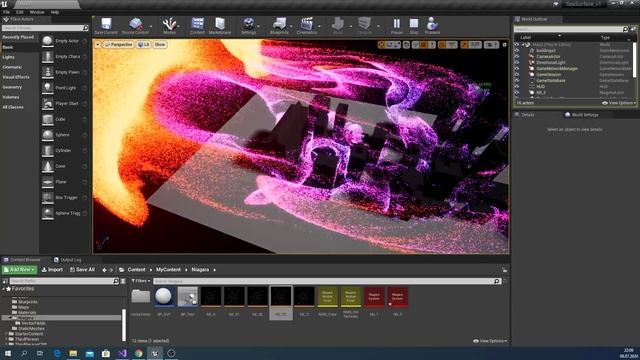
Task: Open Visual Studio from the taskbar
Action: click(x=122, y=353)
